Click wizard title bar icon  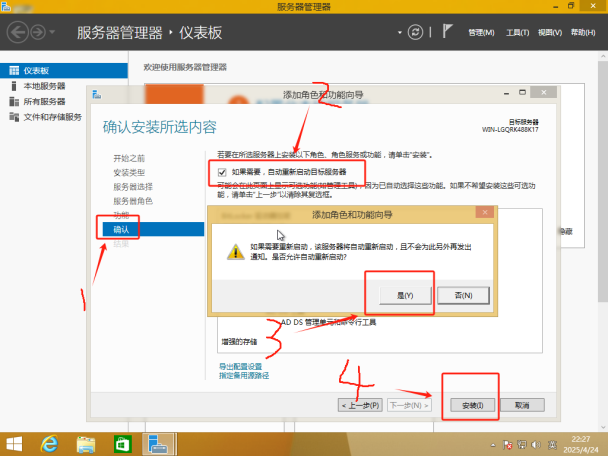pyautogui.click(x=97, y=94)
